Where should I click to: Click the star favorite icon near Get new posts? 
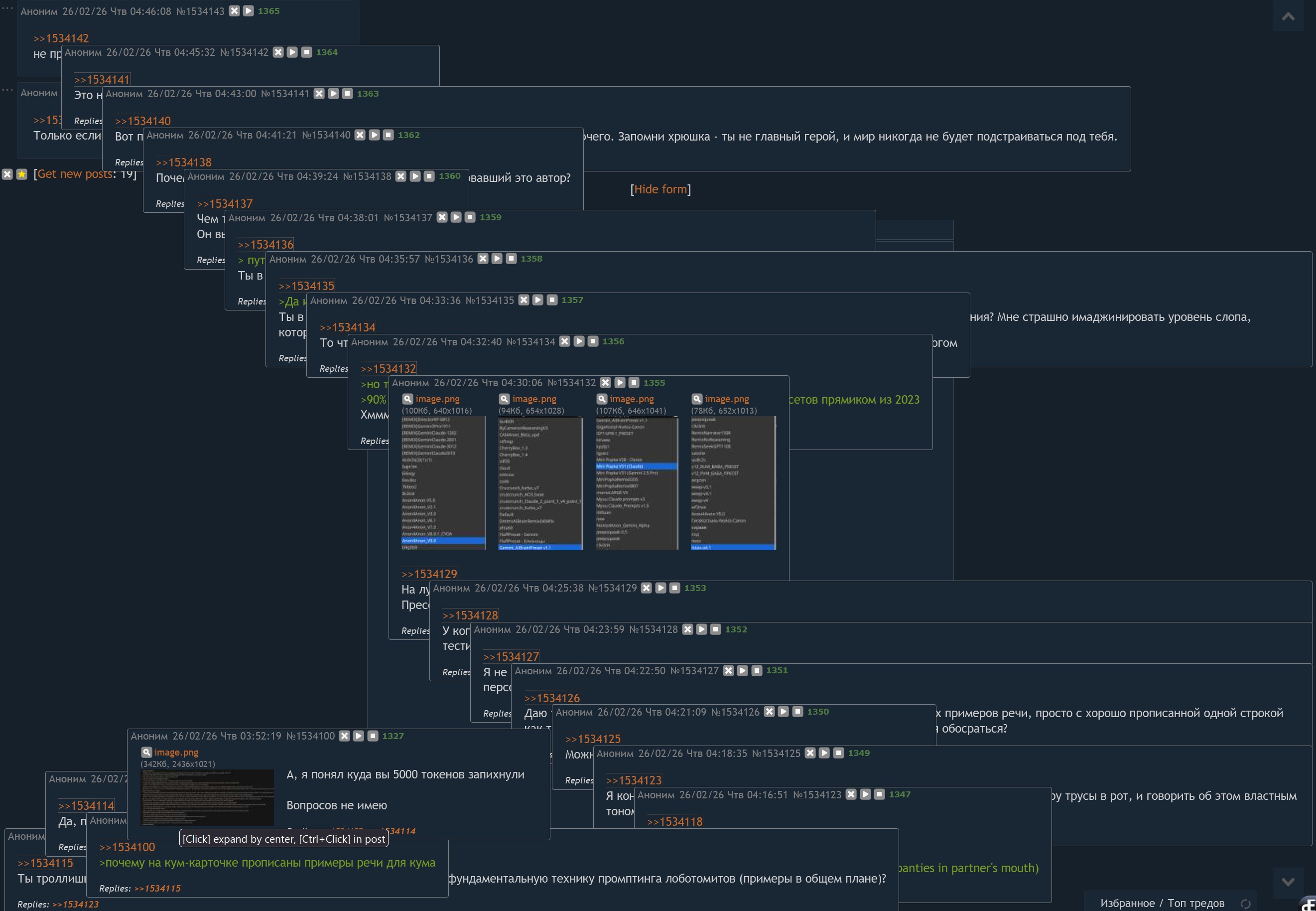tap(22, 174)
